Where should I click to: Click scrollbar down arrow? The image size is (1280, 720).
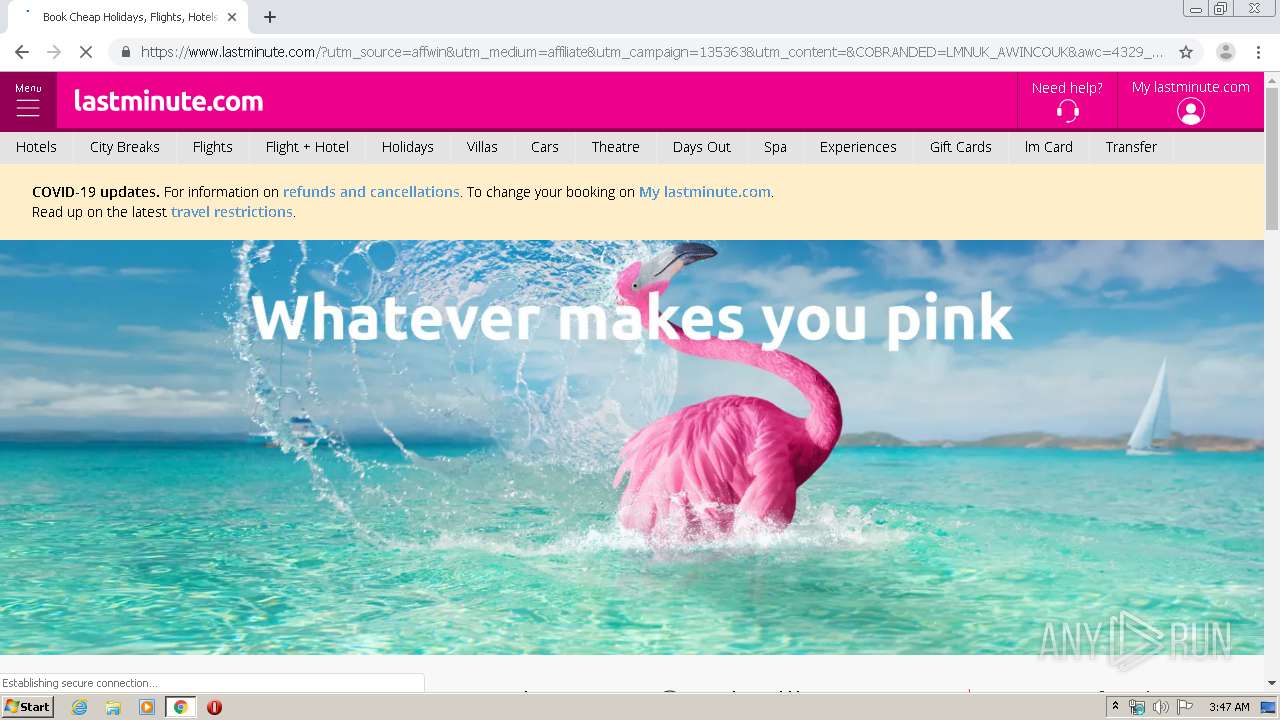point(1272,683)
